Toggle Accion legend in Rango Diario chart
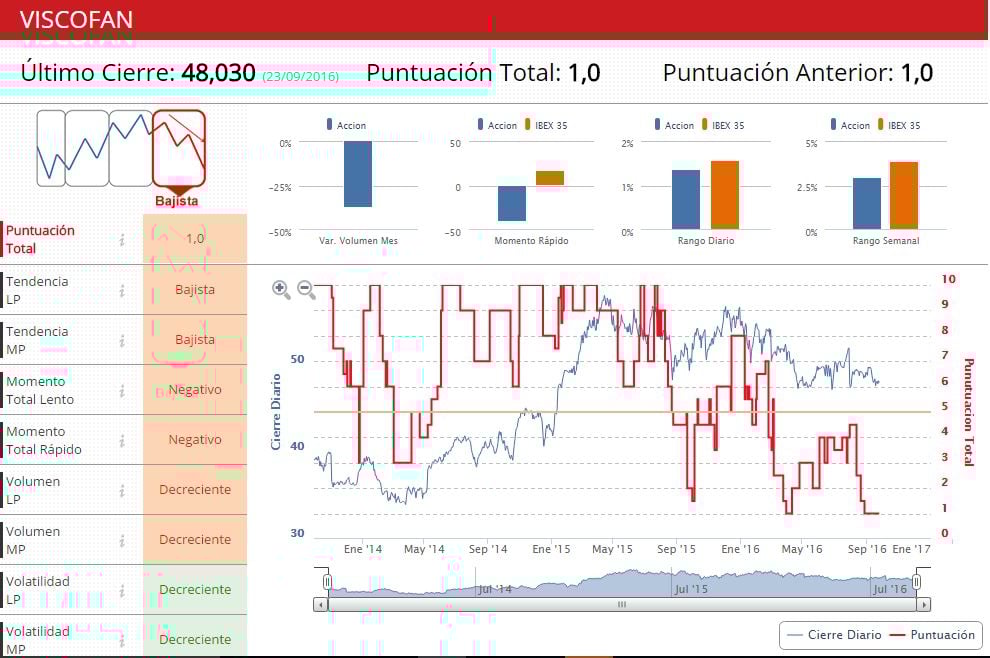The width and height of the screenshot is (990, 658). (x=674, y=125)
